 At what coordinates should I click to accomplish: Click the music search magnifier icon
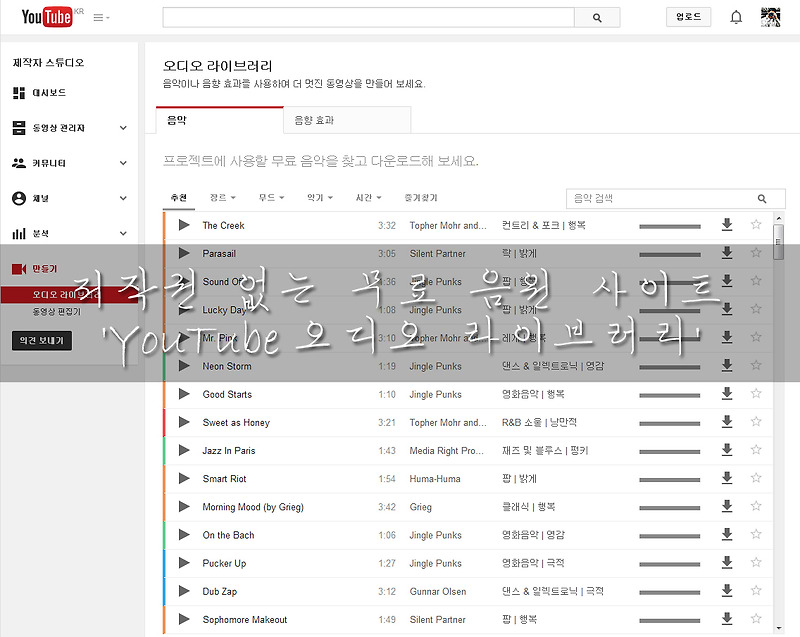[x=762, y=199]
